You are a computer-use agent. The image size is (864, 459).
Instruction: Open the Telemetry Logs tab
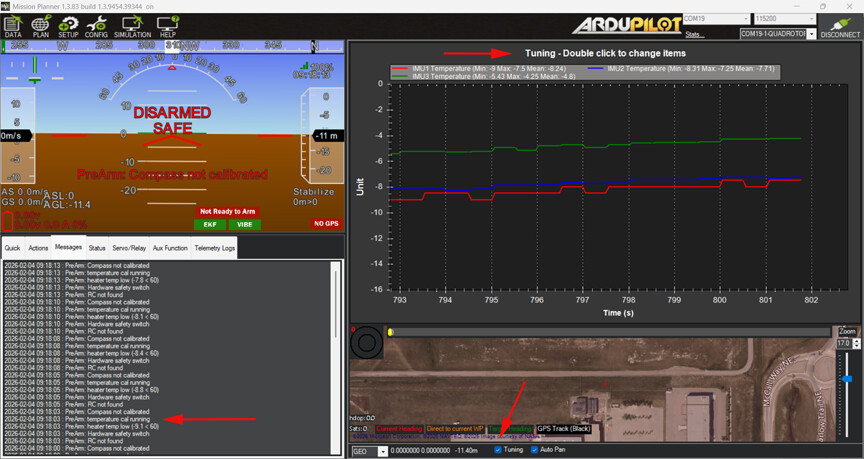pos(214,248)
